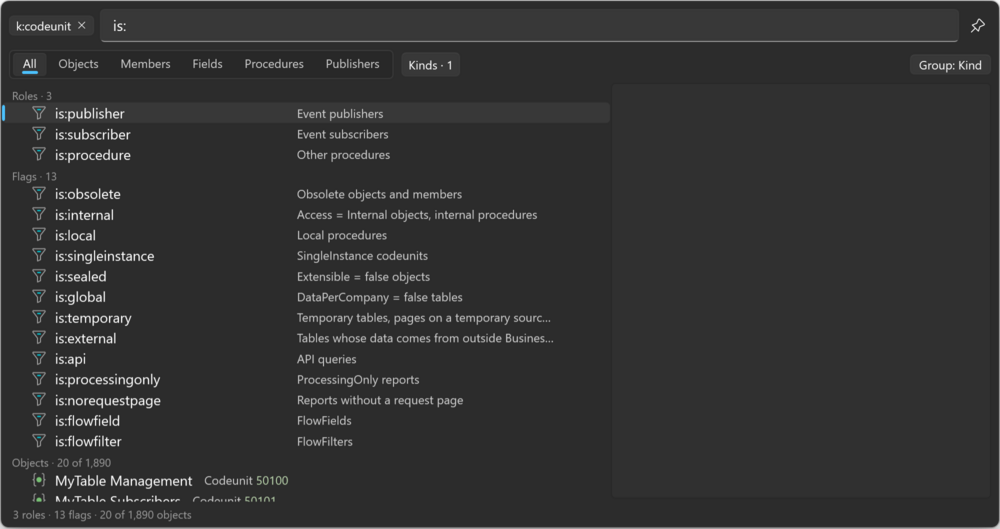
Task: Select the is:processingonly flag text
Action: pyautogui.click(x=107, y=380)
